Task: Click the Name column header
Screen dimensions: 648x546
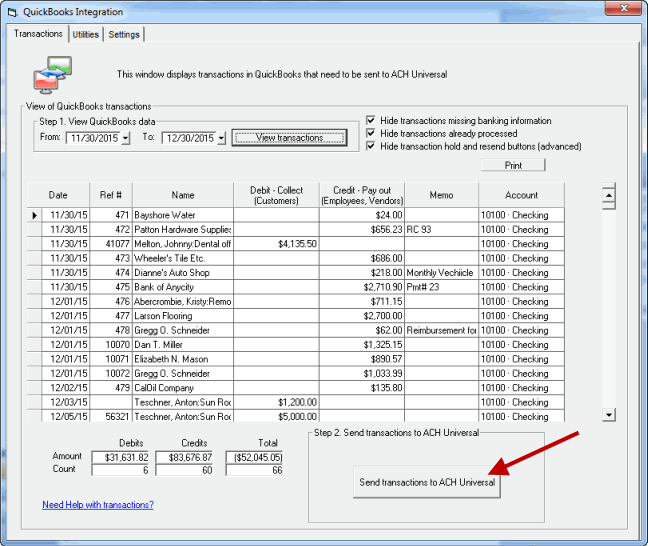Action: pos(183,195)
